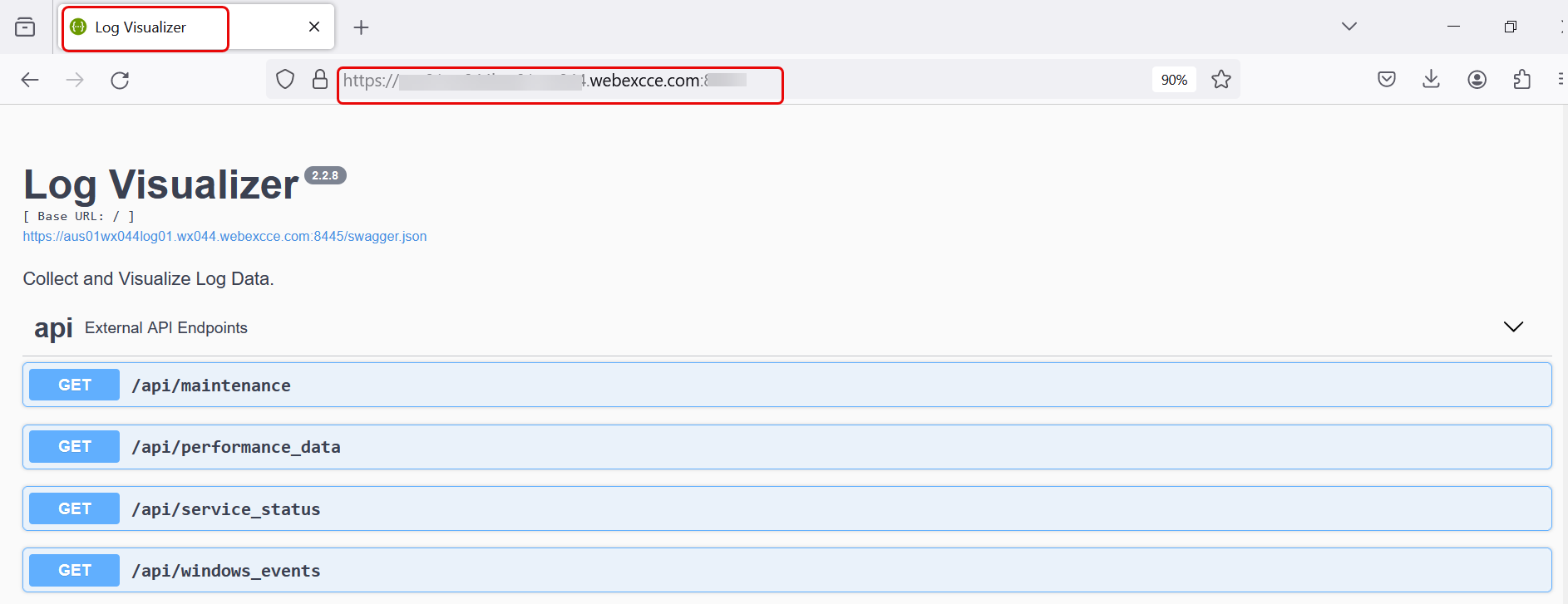Click the Log Visualizer page title
The image size is (1568, 604).
coord(160,184)
